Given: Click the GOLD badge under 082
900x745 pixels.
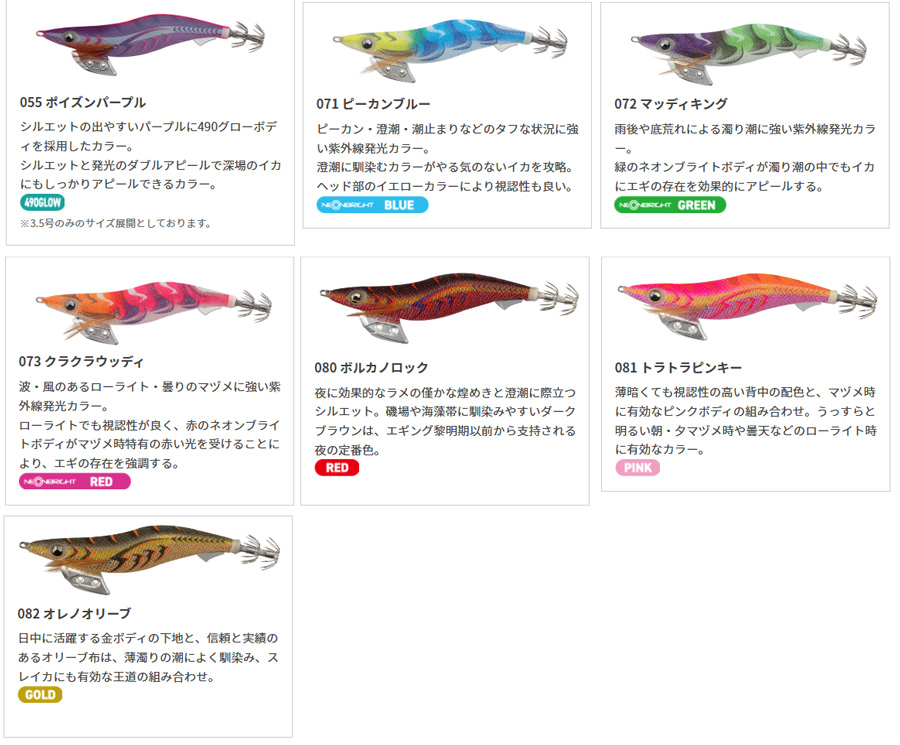Looking at the screenshot, I should 40,694.
